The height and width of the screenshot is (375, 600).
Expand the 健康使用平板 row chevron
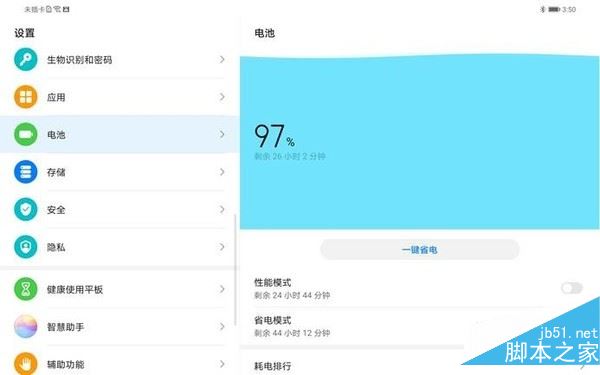click(222, 289)
